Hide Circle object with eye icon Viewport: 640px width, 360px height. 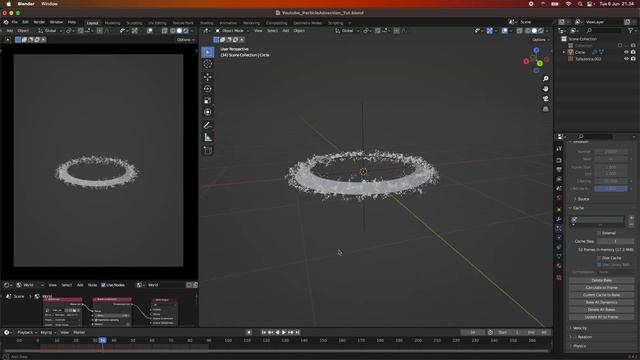(x=626, y=52)
